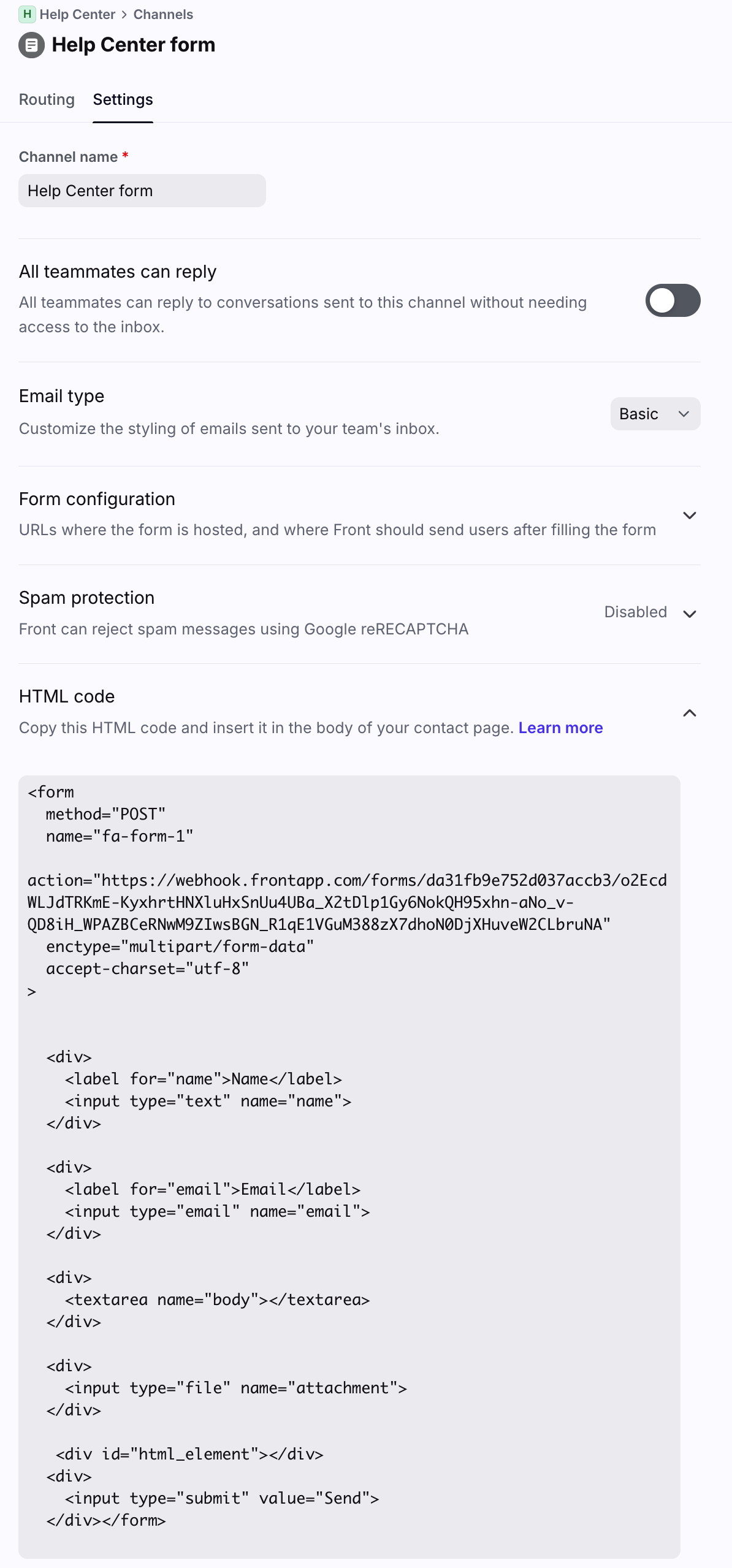The image size is (732, 1568).
Task: Click the Form configuration heading
Action: click(97, 499)
